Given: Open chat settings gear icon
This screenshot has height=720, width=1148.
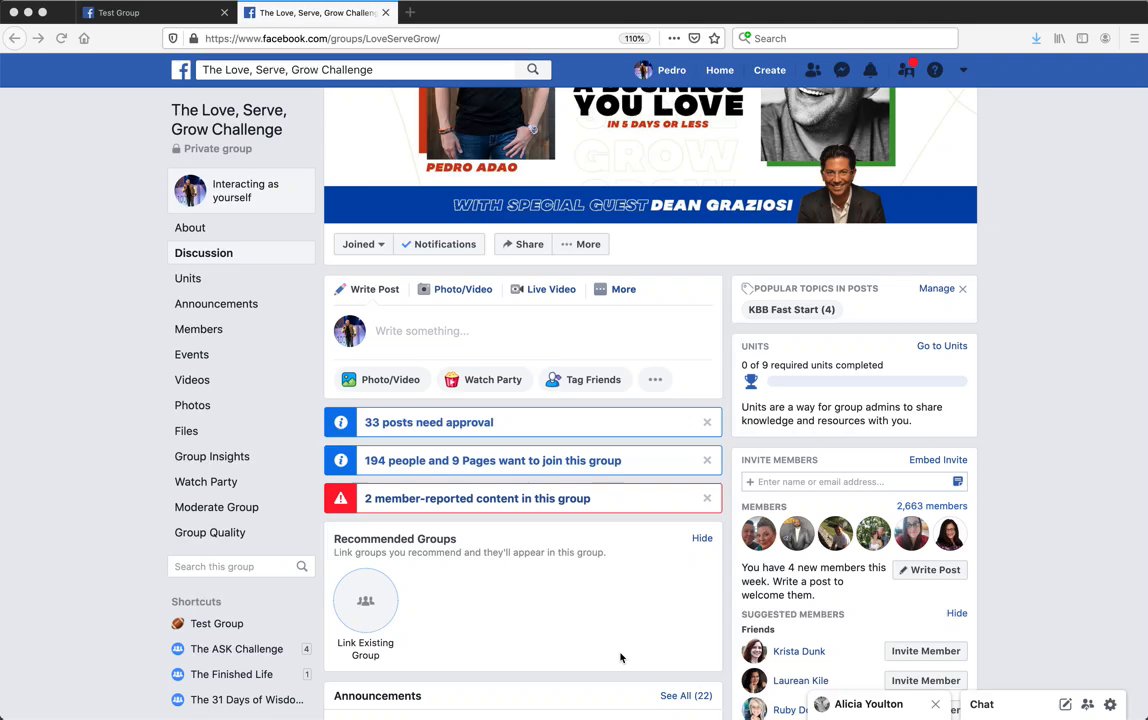Looking at the screenshot, I should click(x=1110, y=705).
